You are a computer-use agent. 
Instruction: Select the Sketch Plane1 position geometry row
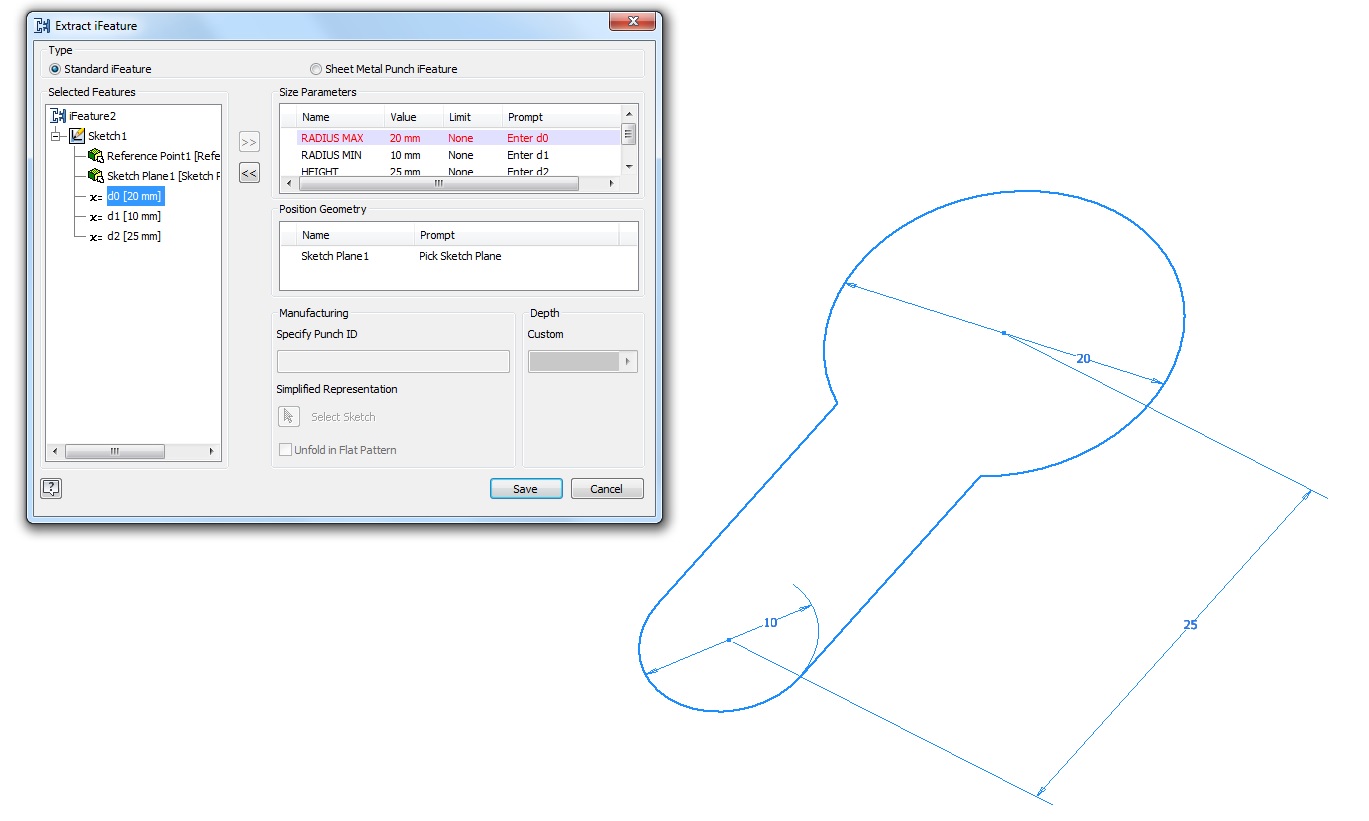point(459,256)
